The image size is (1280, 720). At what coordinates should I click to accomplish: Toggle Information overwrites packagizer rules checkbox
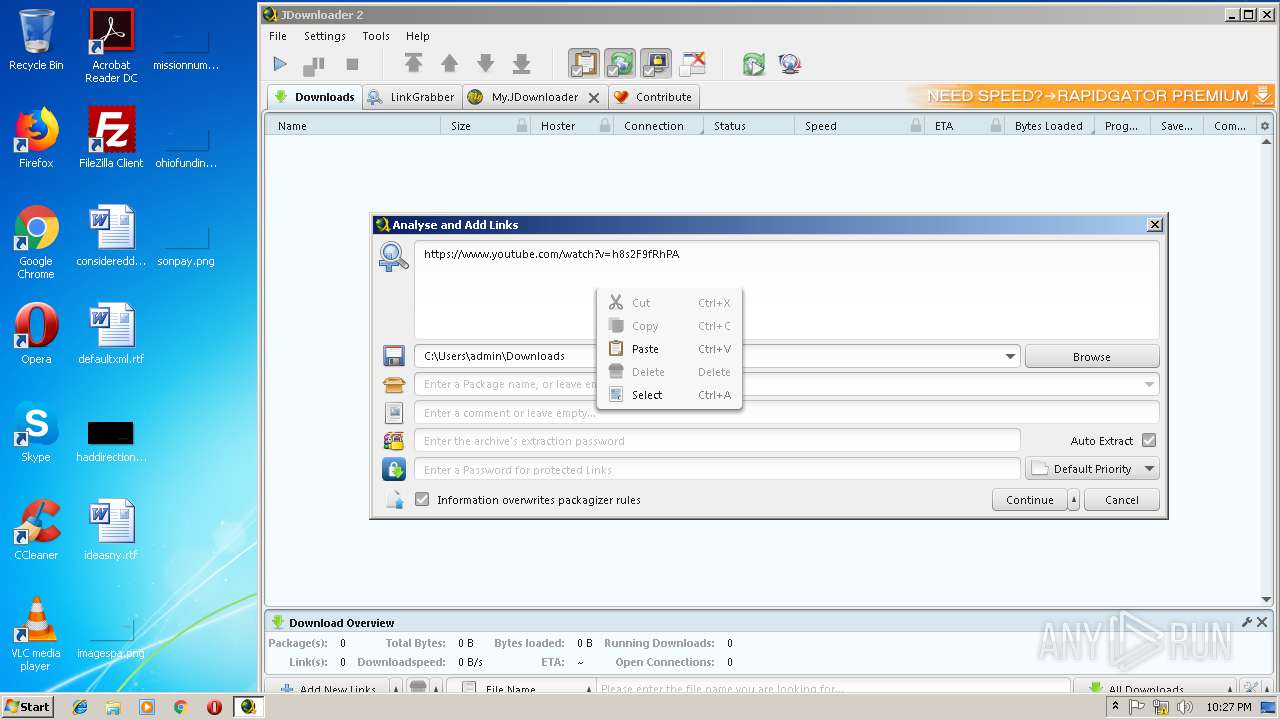pyautogui.click(x=422, y=500)
